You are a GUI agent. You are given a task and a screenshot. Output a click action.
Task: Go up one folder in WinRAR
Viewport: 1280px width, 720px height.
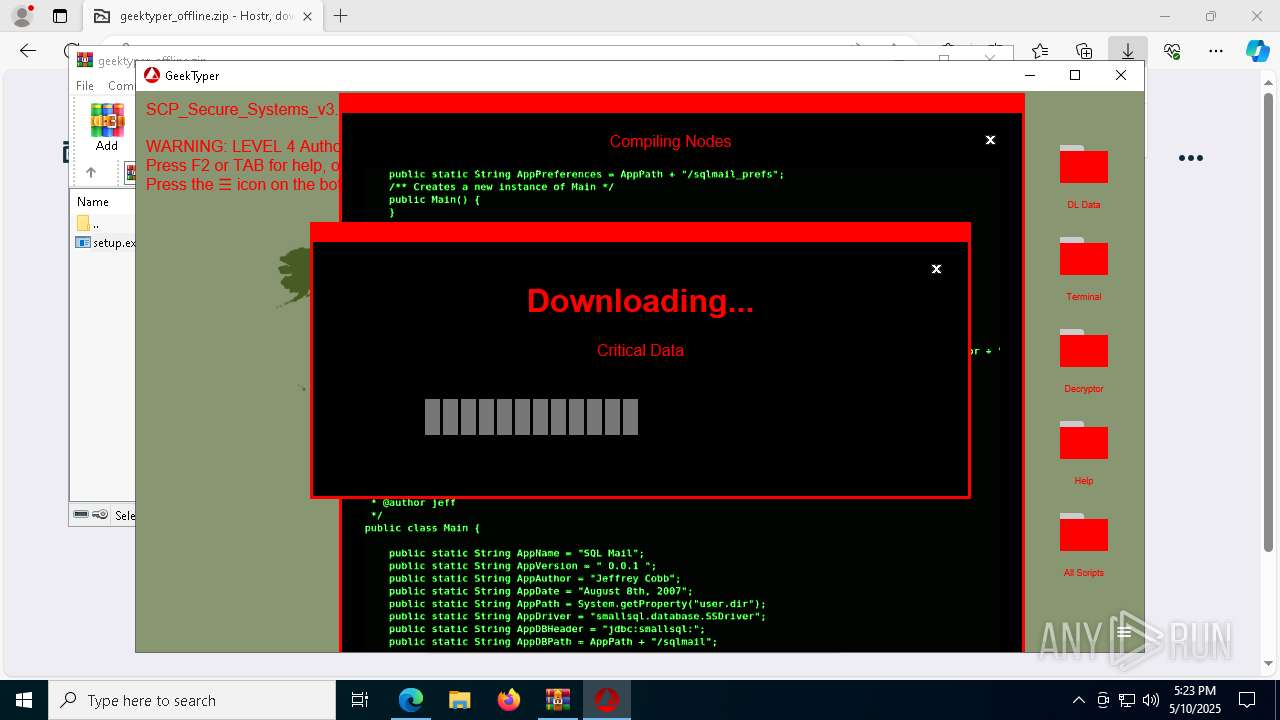(x=91, y=173)
